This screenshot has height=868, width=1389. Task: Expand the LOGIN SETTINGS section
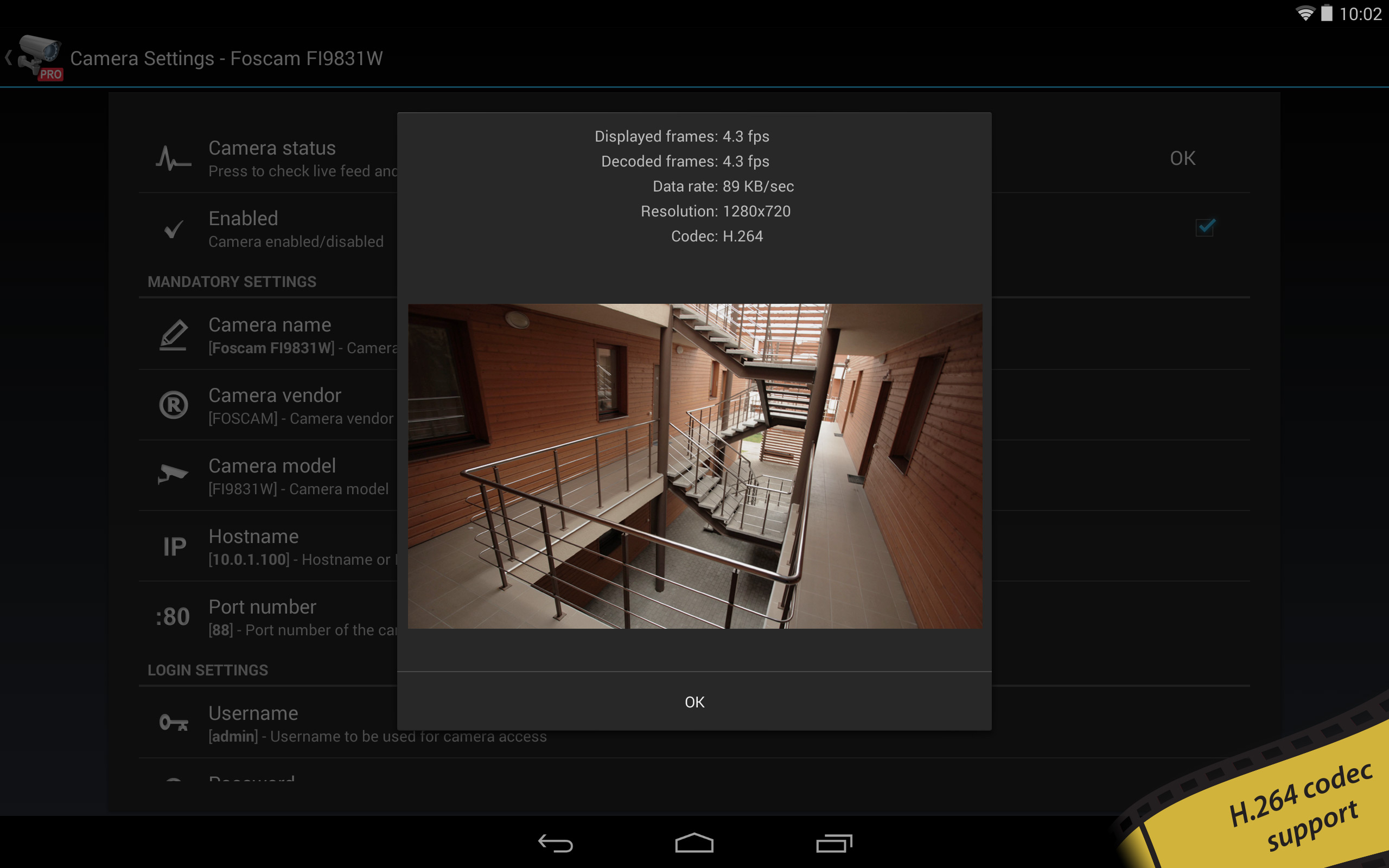(208, 669)
